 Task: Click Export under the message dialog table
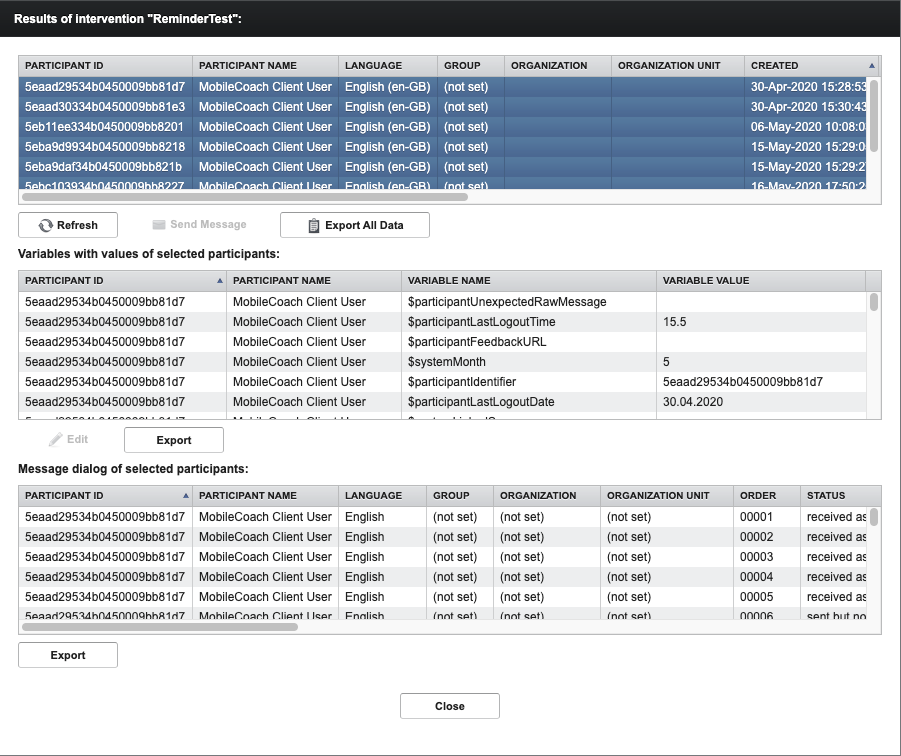(67, 654)
